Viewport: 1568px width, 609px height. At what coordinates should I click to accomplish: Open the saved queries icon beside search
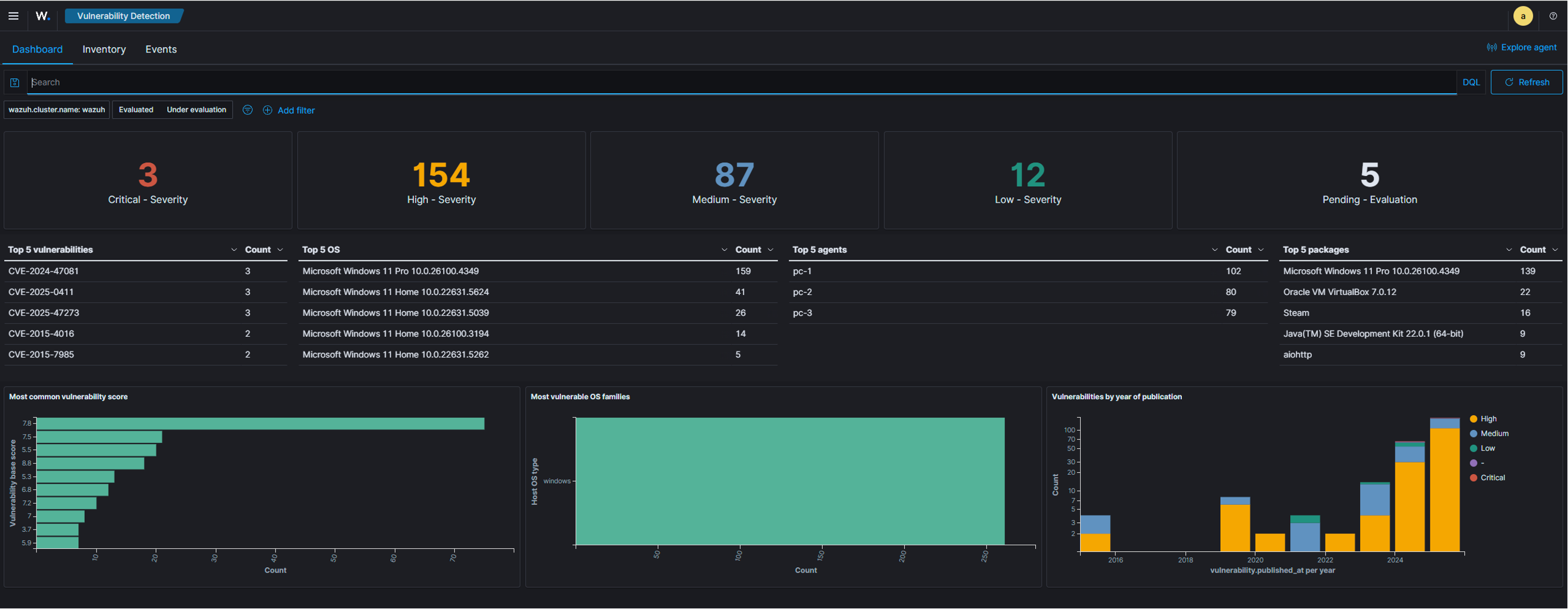tap(15, 82)
